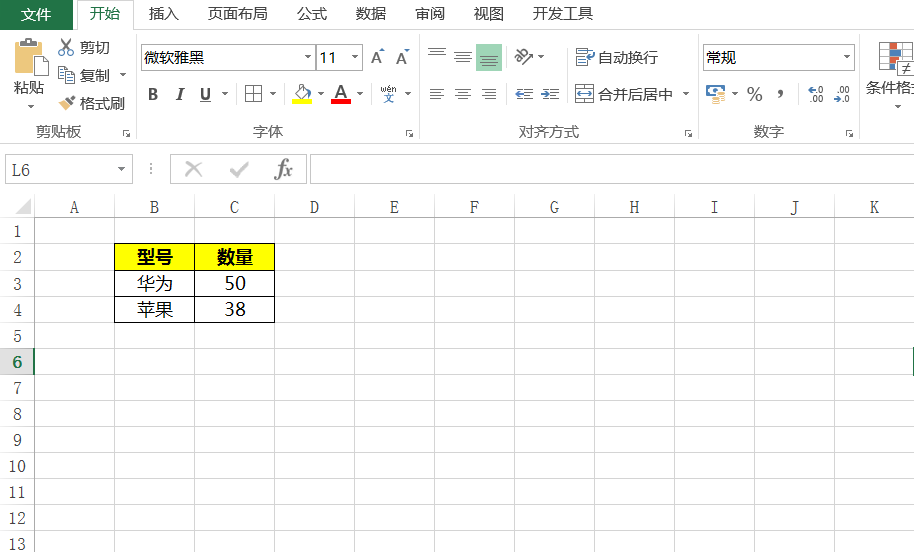Apply comma thousands separator style
Screen dimensions: 914x552
click(781, 94)
